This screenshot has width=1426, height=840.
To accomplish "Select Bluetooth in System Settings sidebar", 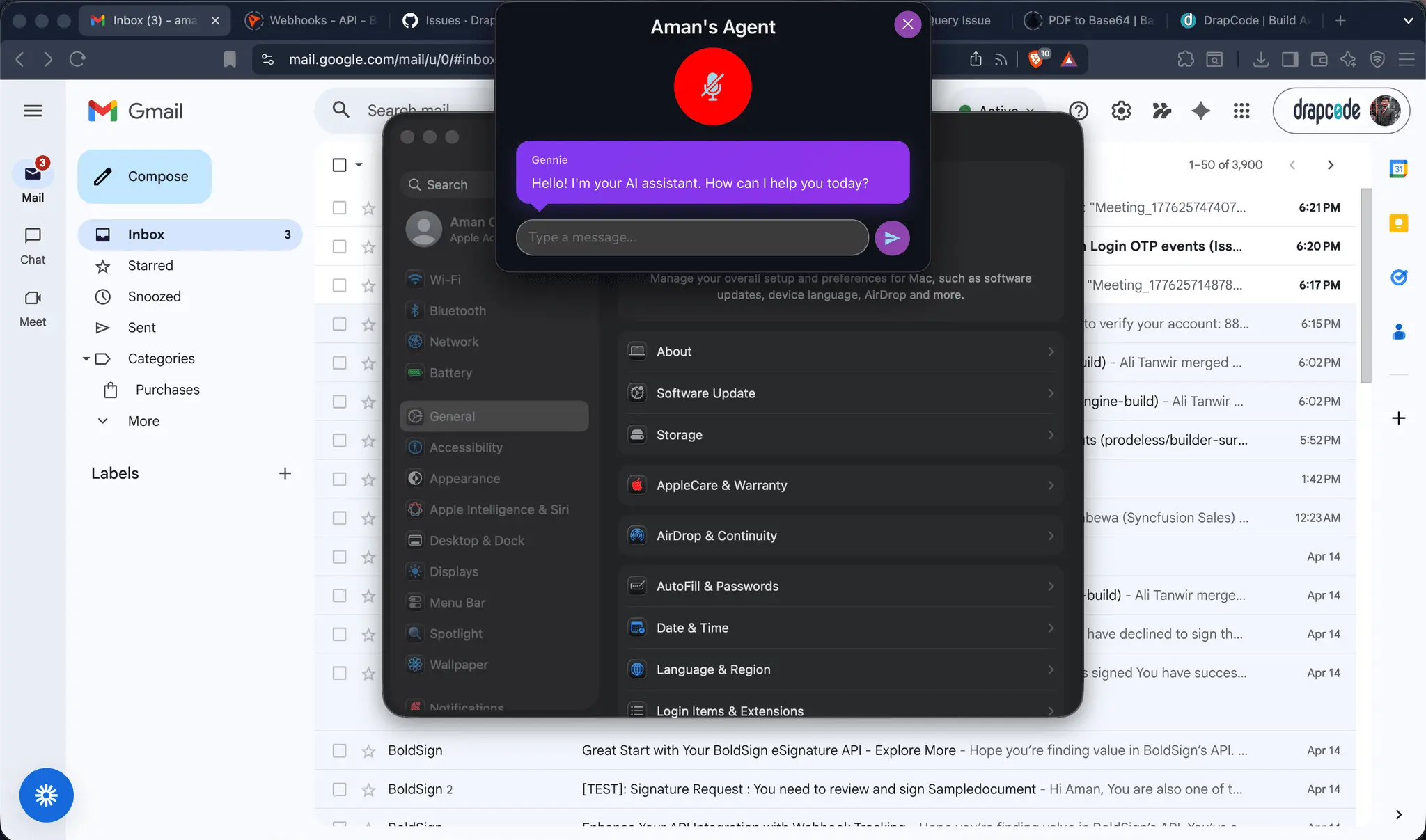I will click(494, 311).
